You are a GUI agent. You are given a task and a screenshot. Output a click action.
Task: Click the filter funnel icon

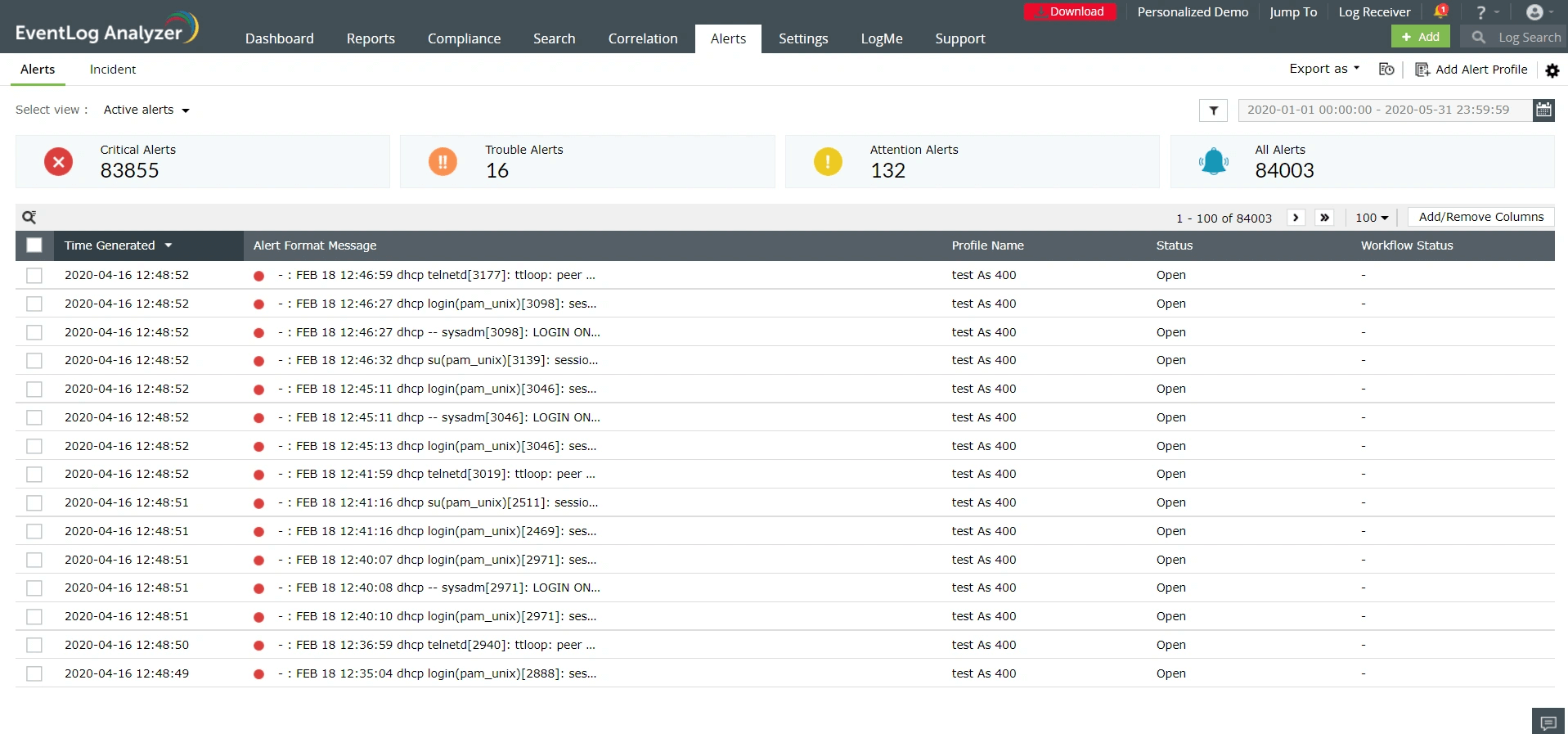(x=1213, y=110)
